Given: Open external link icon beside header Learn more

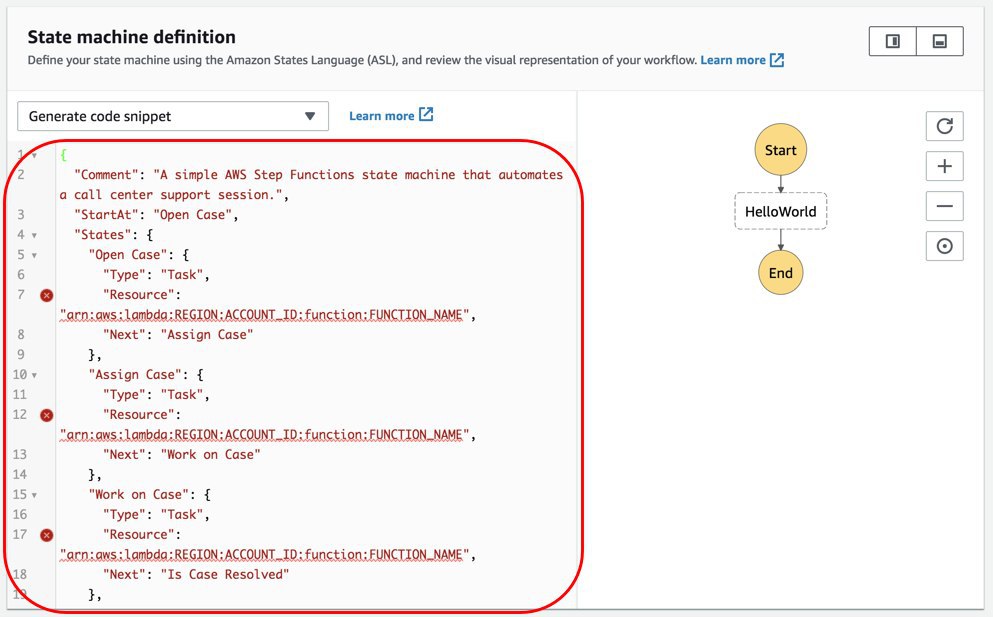Looking at the screenshot, I should pos(777,60).
